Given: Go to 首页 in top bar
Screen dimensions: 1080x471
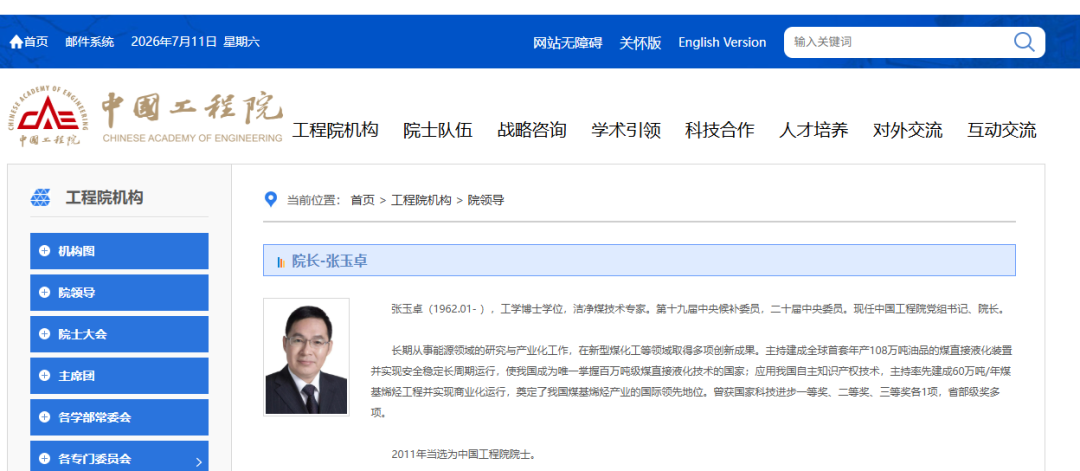Looking at the screenshot, I should [x=36, y=42].
